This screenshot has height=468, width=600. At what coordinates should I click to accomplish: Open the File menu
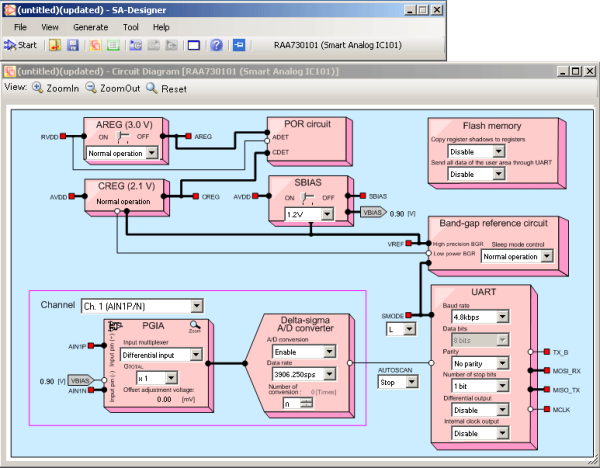pos(20,27)
